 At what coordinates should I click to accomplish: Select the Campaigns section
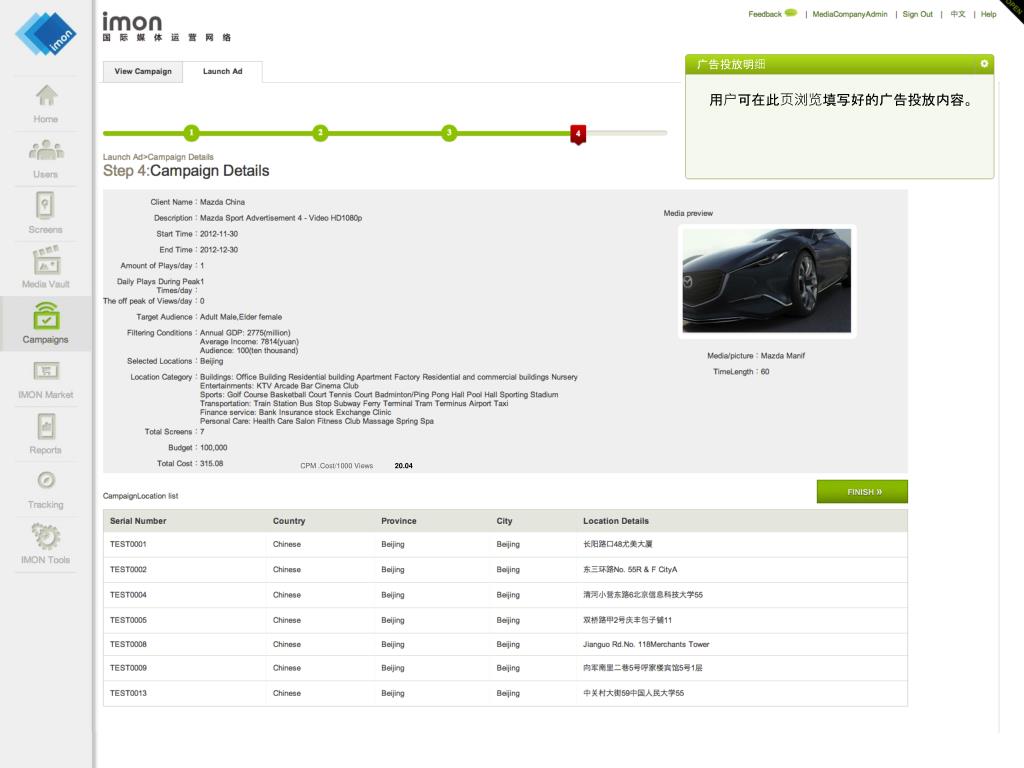pos(46,323)
